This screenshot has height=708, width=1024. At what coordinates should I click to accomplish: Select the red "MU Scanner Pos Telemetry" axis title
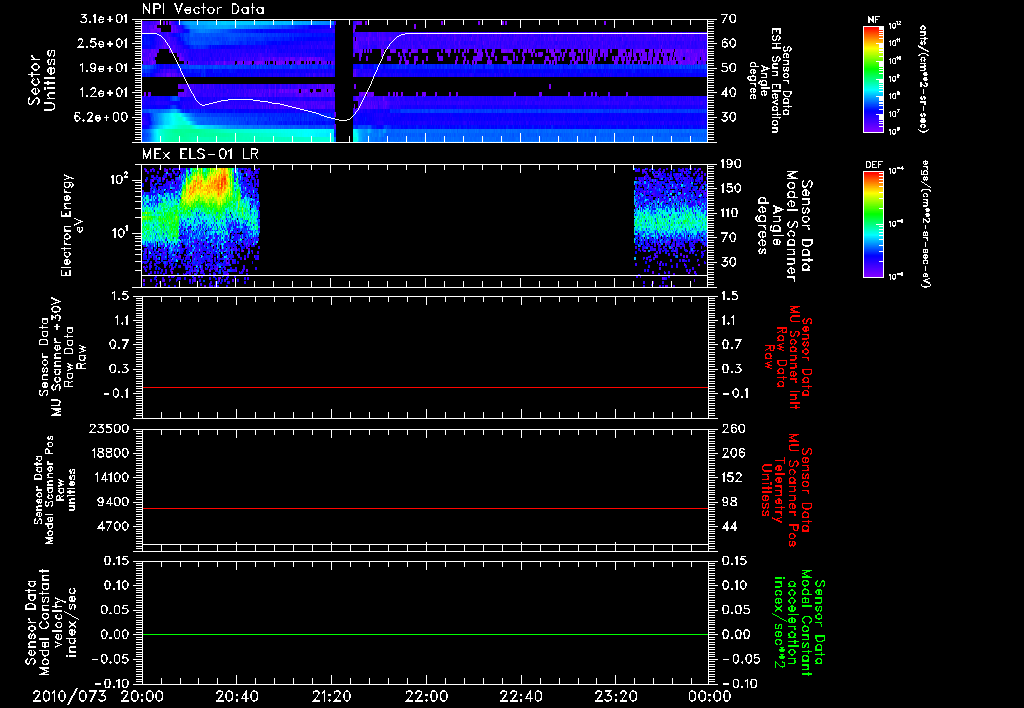click(786, 490)
